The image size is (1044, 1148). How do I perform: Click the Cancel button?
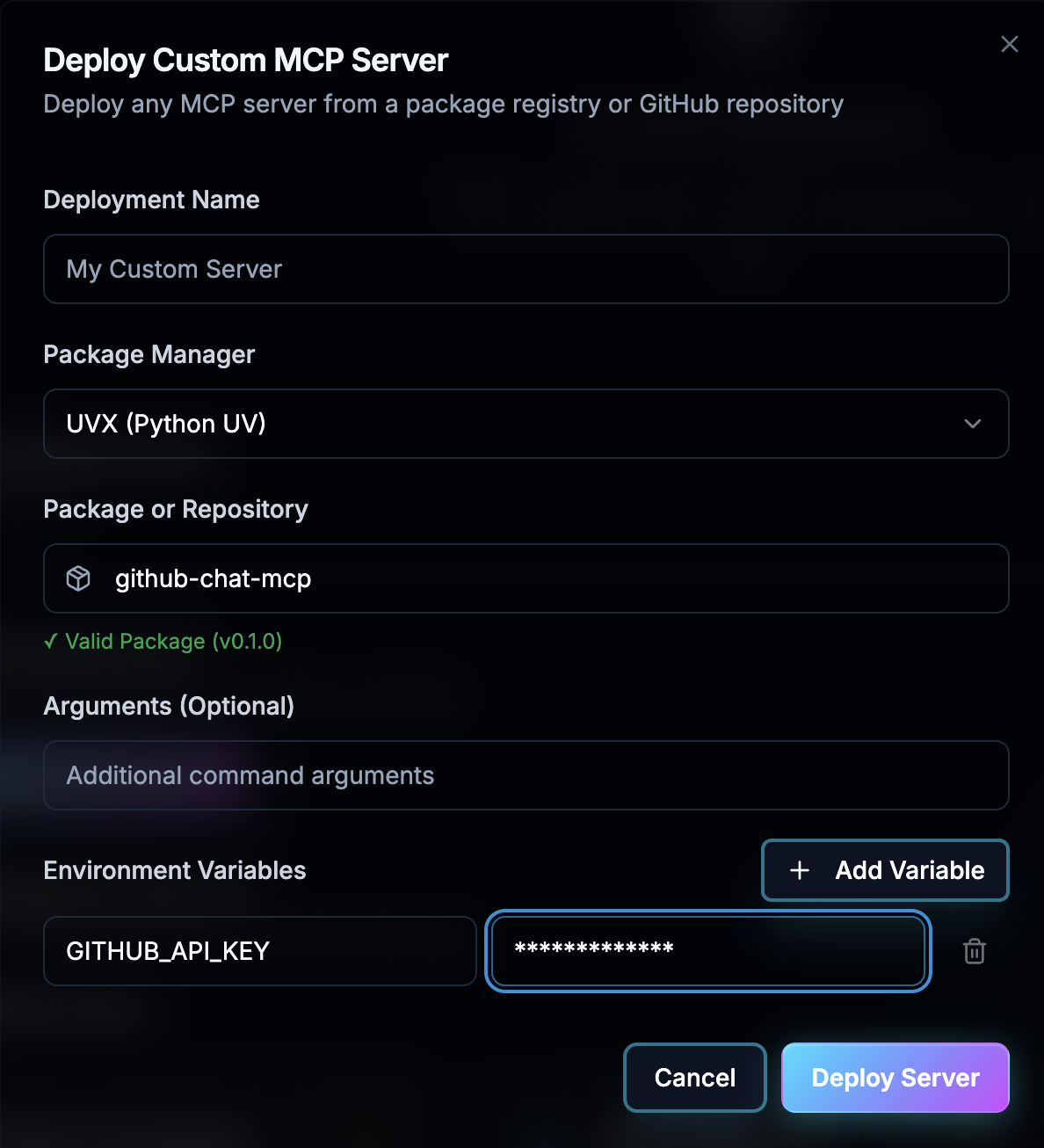pos(694,1078)
